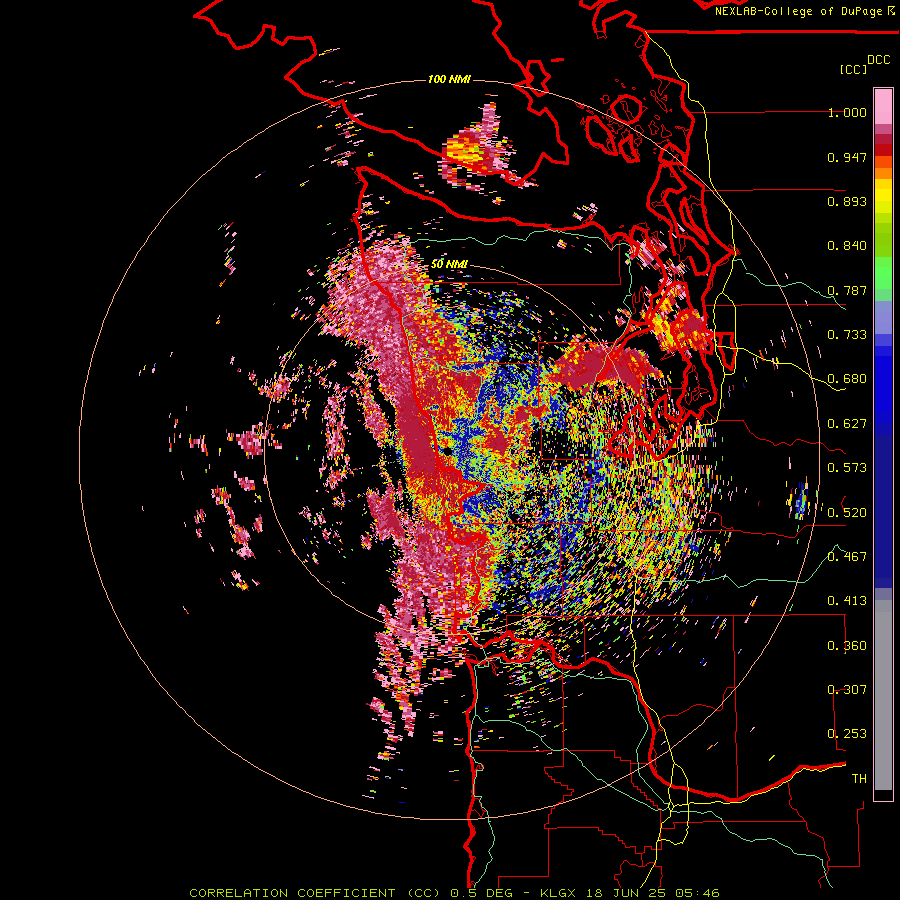
Task: Click the isolated blue echo near the right edge
Action: [801, 499]
